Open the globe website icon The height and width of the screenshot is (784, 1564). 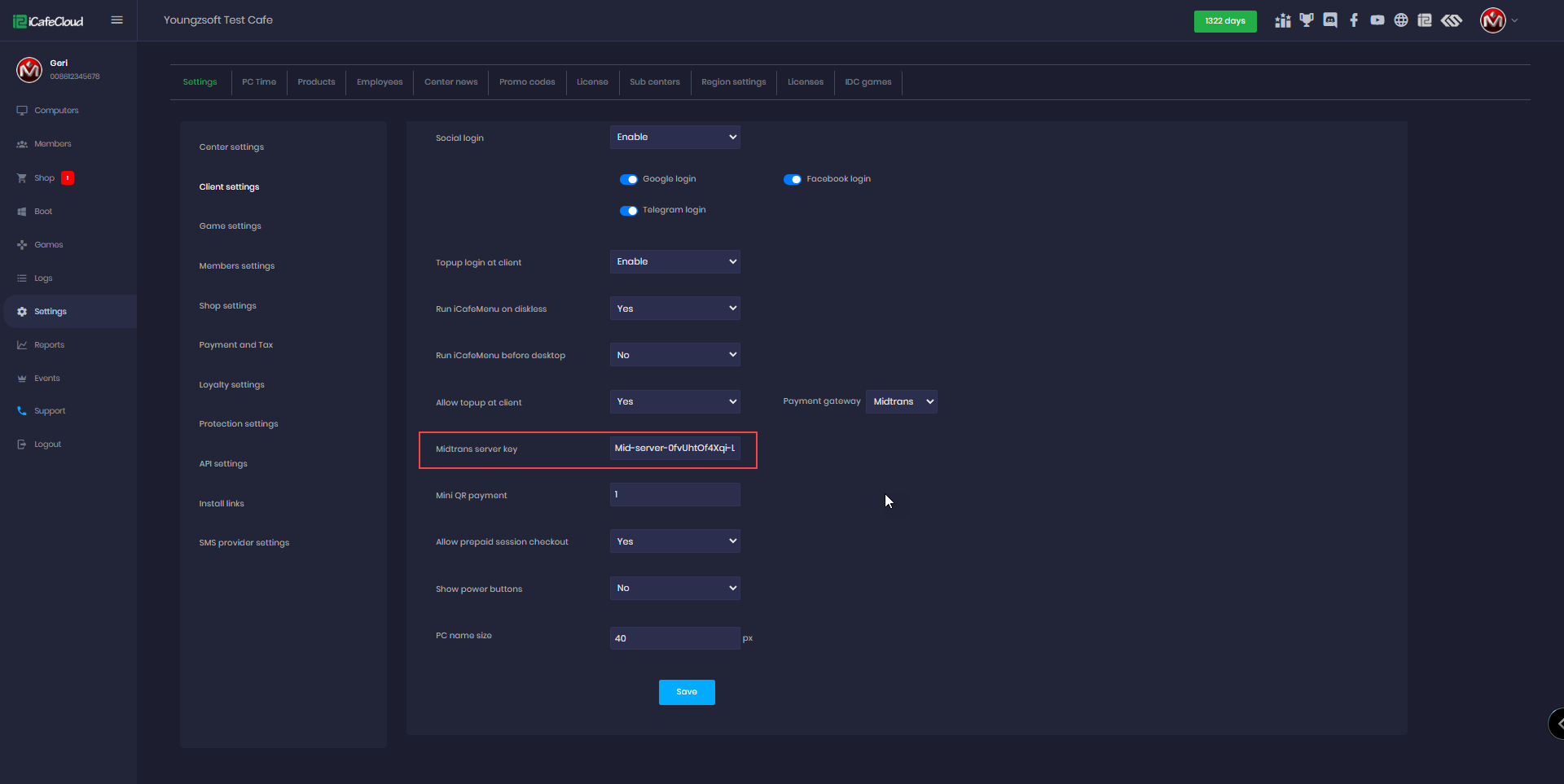point(1401,20)
